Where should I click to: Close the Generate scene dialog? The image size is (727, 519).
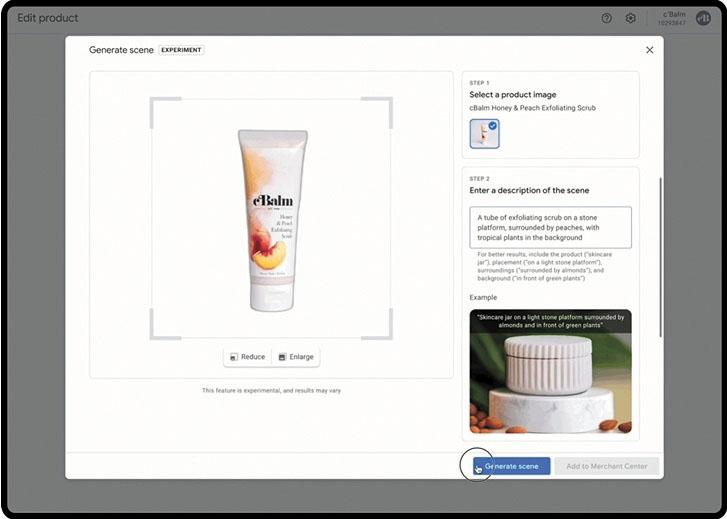click(649, 50)
